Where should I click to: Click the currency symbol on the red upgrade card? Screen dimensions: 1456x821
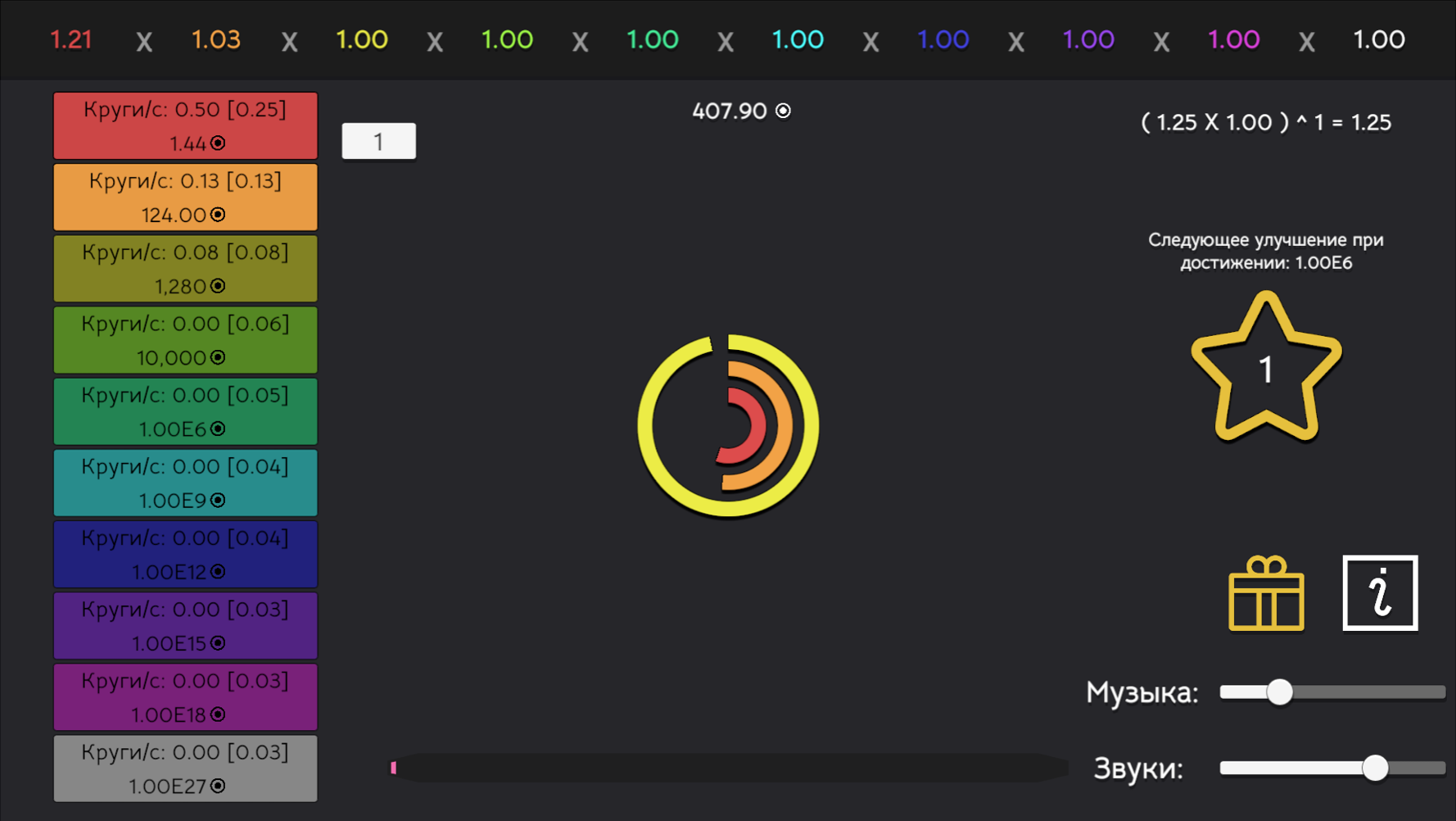point(215,143)
